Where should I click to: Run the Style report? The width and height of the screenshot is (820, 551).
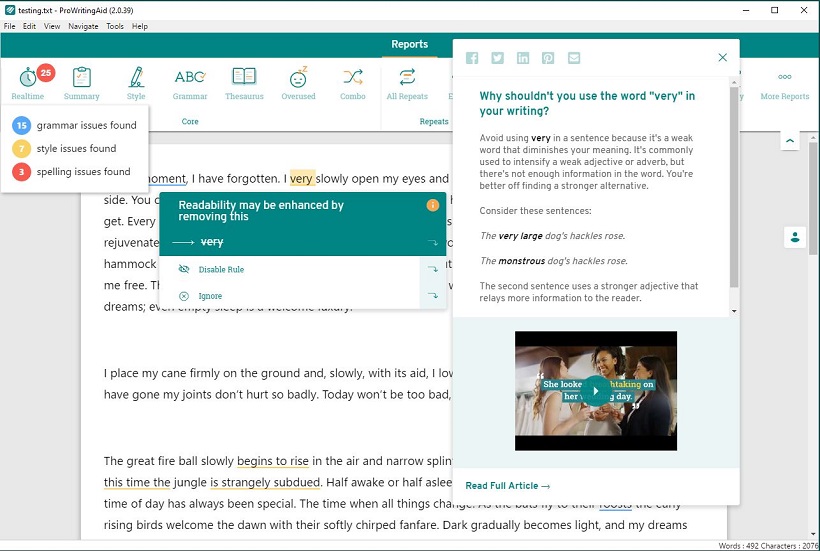136,83
